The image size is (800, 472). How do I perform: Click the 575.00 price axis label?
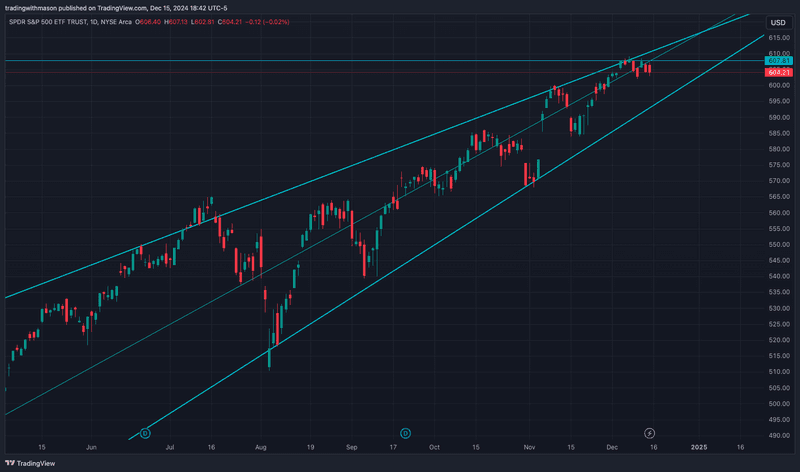779,165
